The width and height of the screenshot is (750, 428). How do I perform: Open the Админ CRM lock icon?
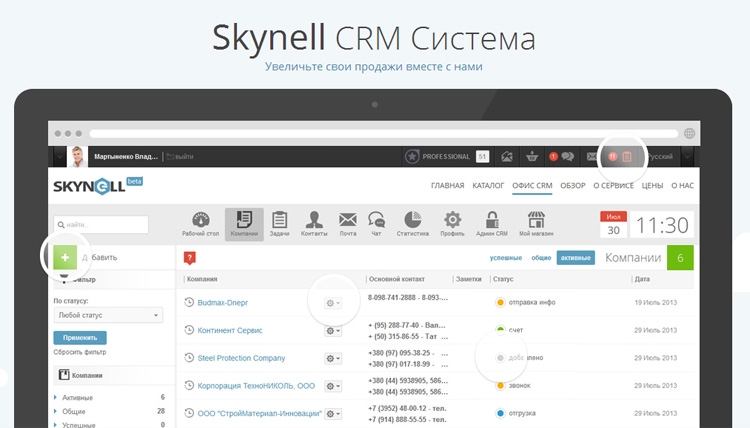tap(492, 224)
